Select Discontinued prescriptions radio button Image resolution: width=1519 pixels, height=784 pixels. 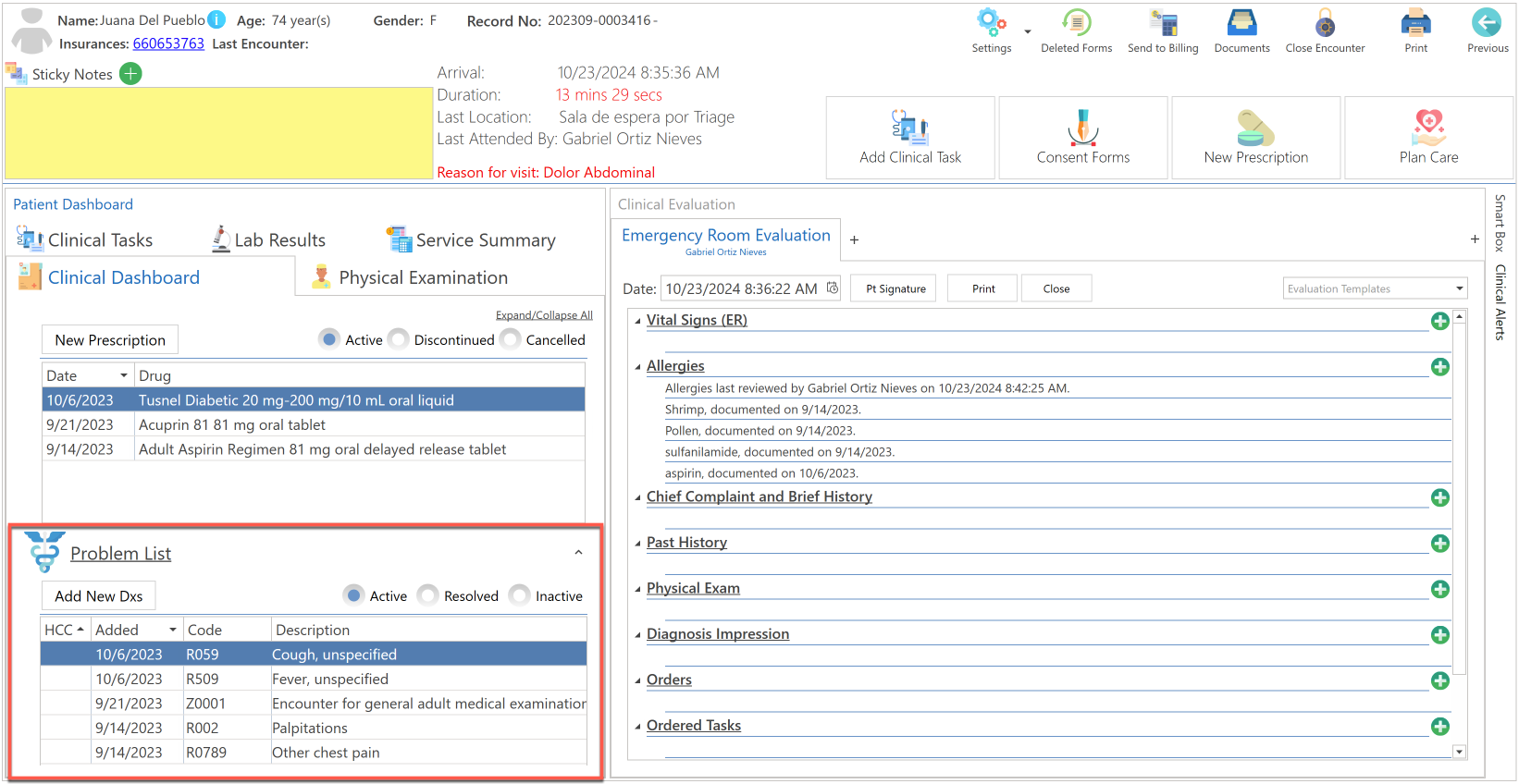[399, 339]
